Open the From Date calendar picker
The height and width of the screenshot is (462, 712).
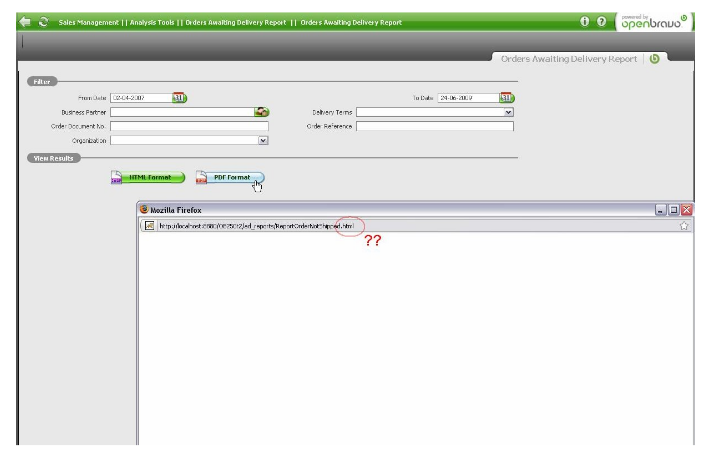tap(179, 98)
